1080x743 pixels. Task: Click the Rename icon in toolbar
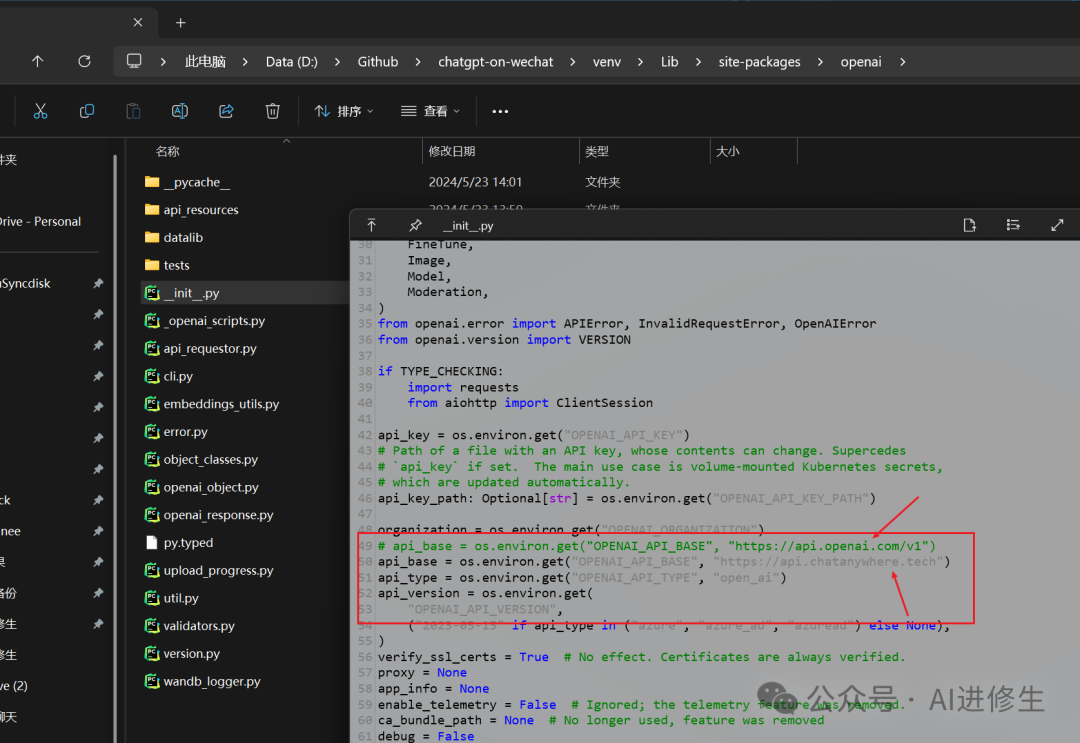[180, 111]
